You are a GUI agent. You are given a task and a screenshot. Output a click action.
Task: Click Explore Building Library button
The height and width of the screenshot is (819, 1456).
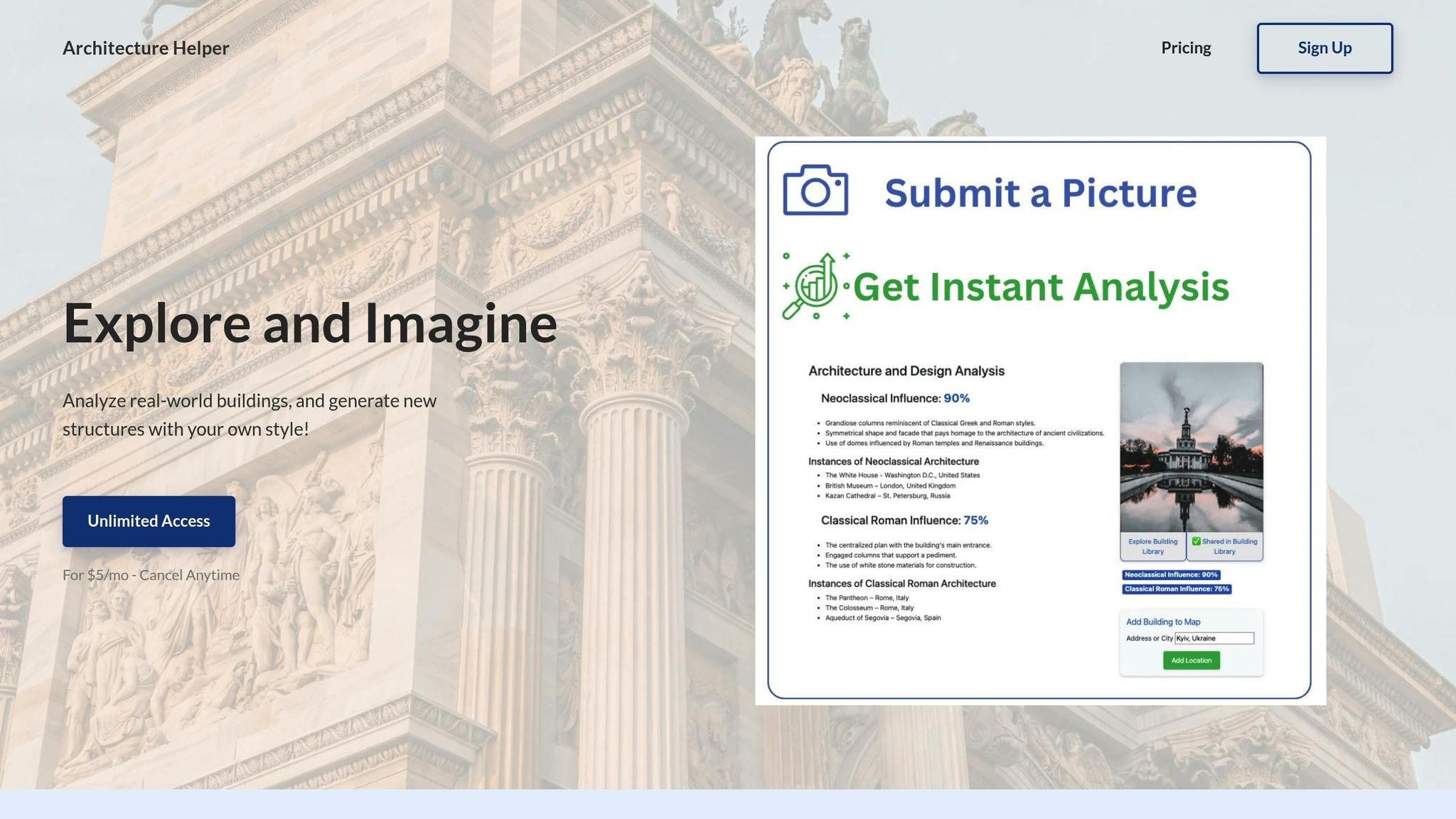pos(1152,546)
